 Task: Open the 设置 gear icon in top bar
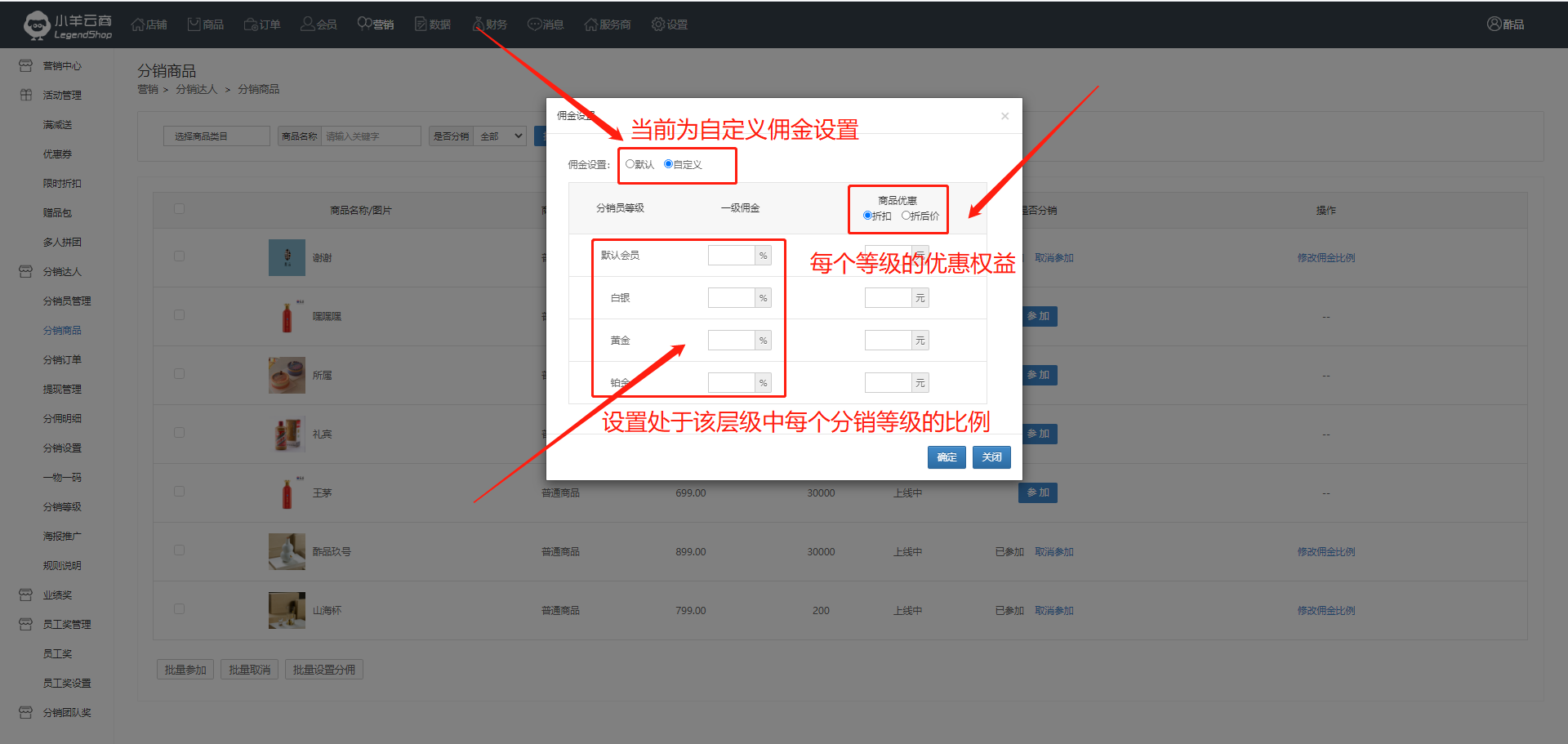pos(658,25)
